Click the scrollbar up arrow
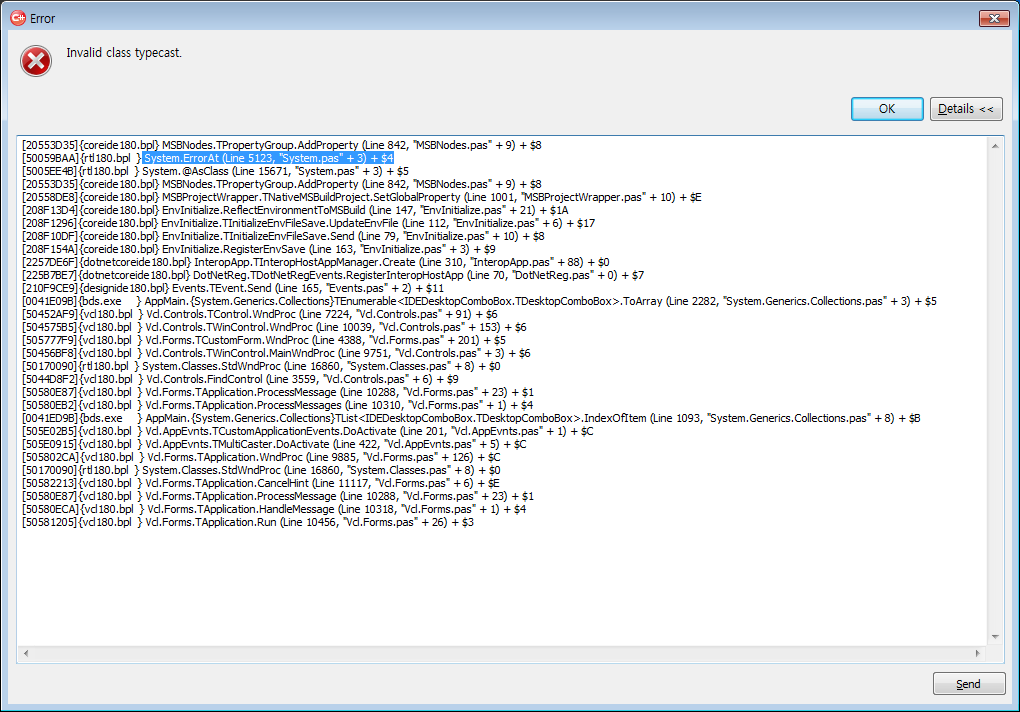The width and height of the screenshot is (1020, 712). coord(995,146)
